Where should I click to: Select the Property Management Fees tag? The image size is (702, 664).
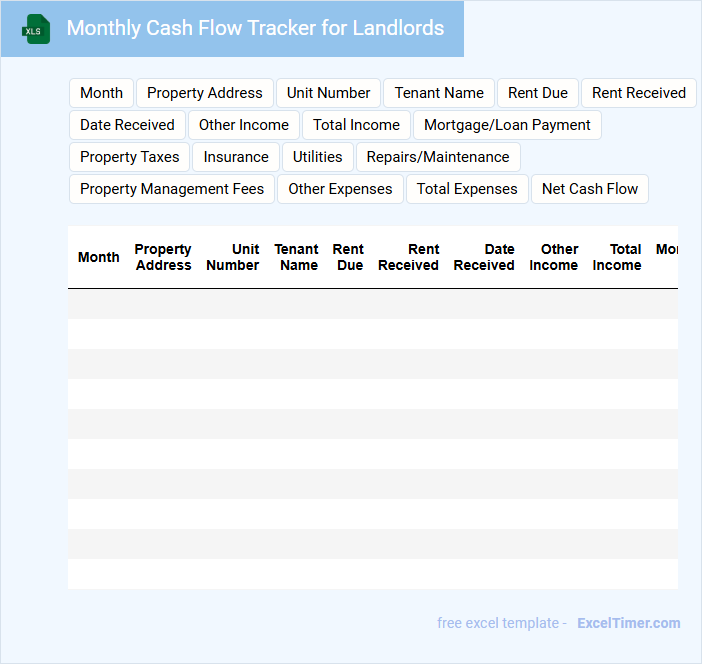tap(172, 189)
